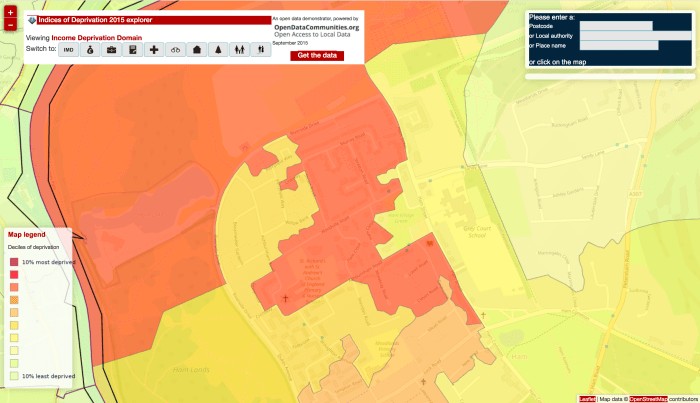700x403 pixels.
Task: Click the 10% most deprived legend swatch
Action: click(14, 261)
